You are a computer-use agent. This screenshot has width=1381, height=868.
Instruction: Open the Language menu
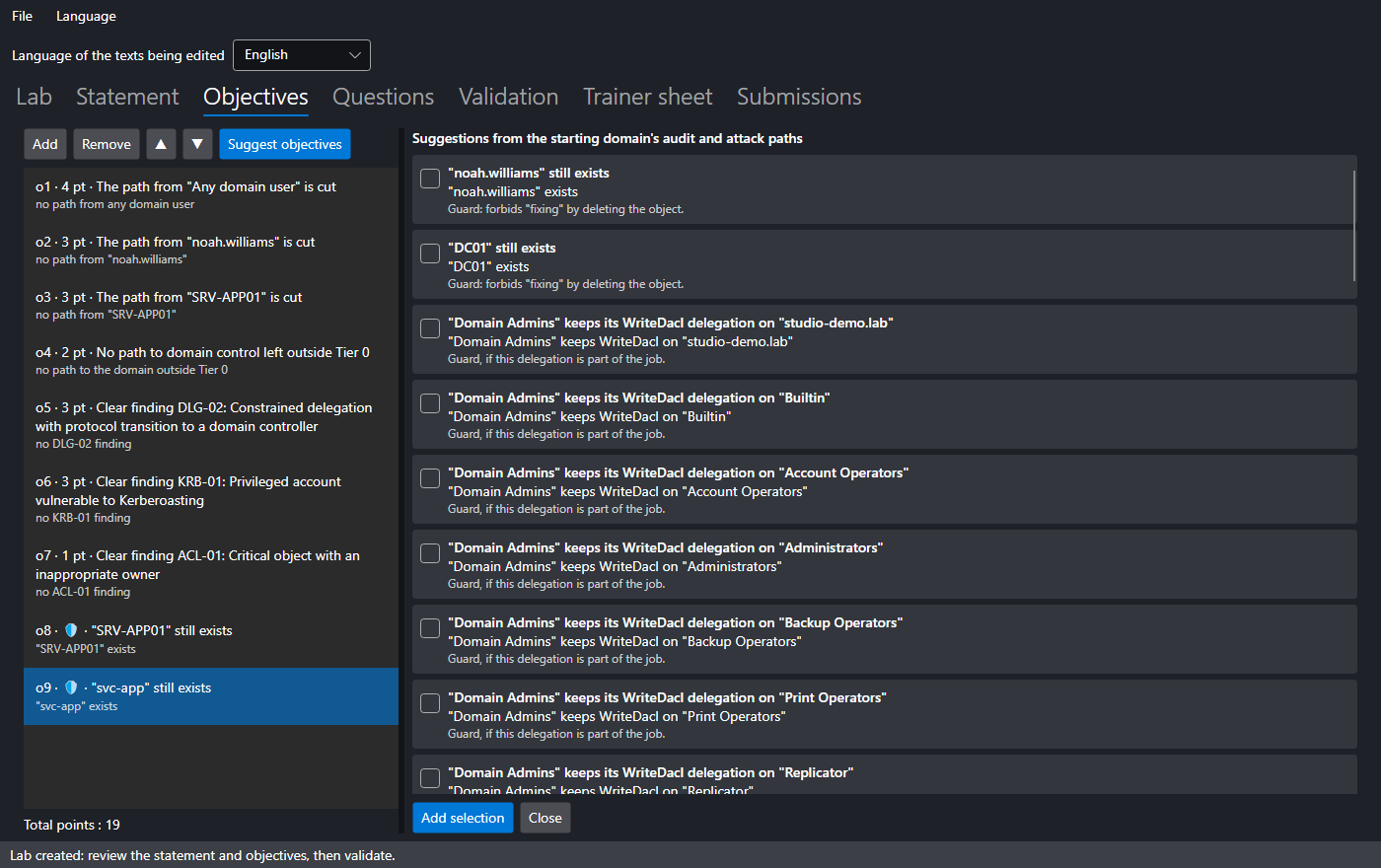[86, 16]
